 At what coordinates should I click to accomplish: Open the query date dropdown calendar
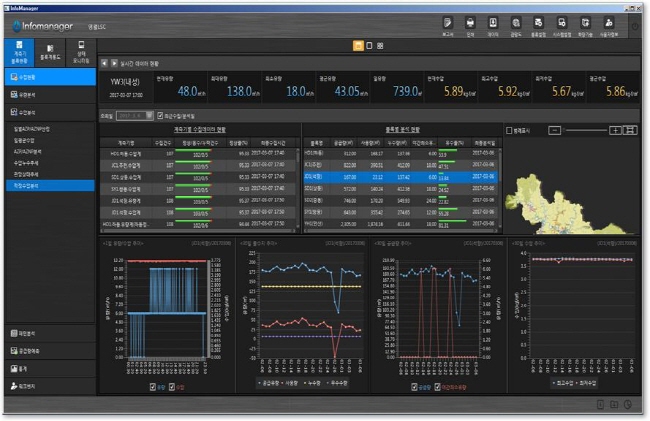tap(149, 116)
